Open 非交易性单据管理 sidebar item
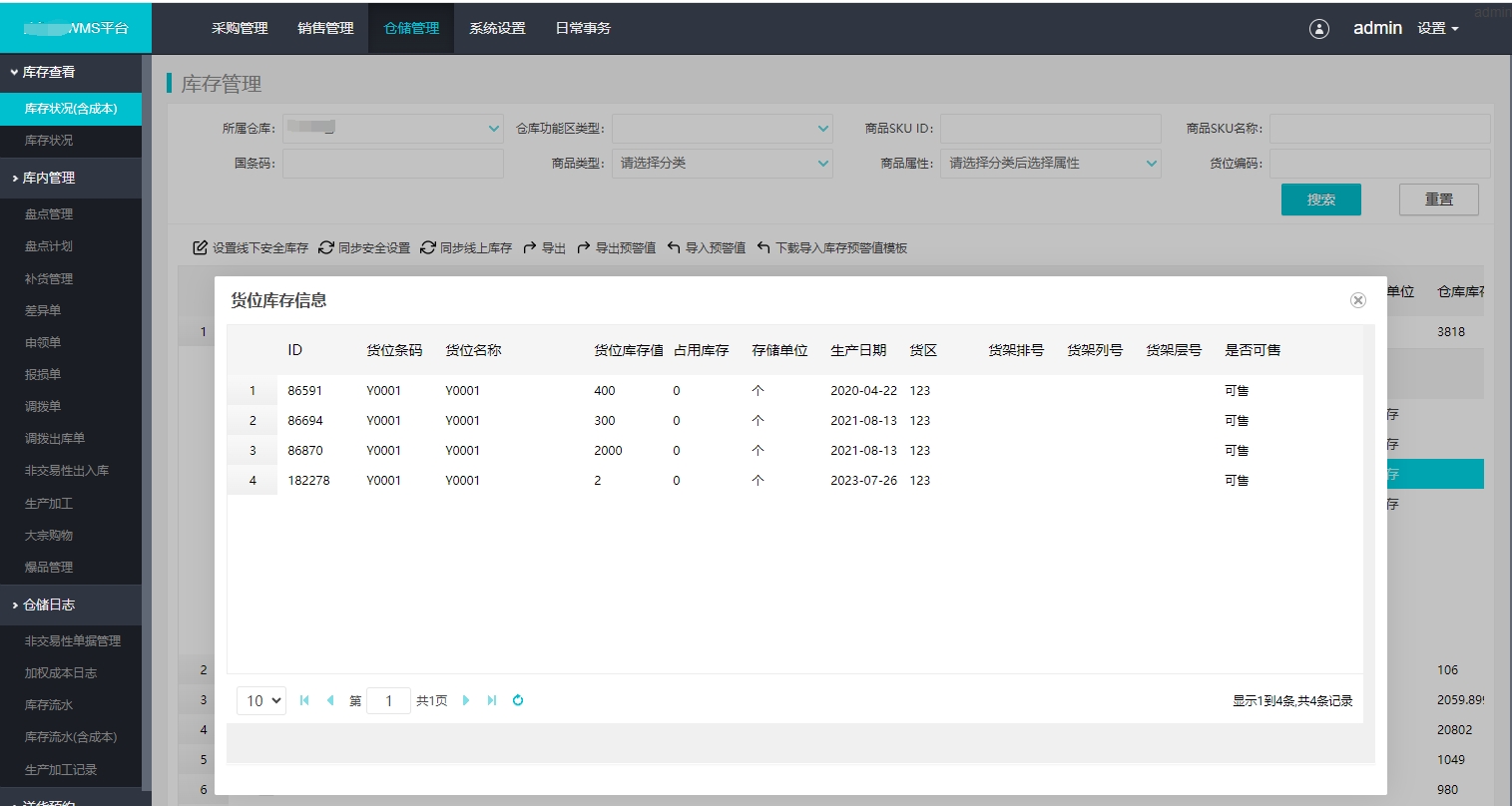1512x806 pixels. point(71,641)
